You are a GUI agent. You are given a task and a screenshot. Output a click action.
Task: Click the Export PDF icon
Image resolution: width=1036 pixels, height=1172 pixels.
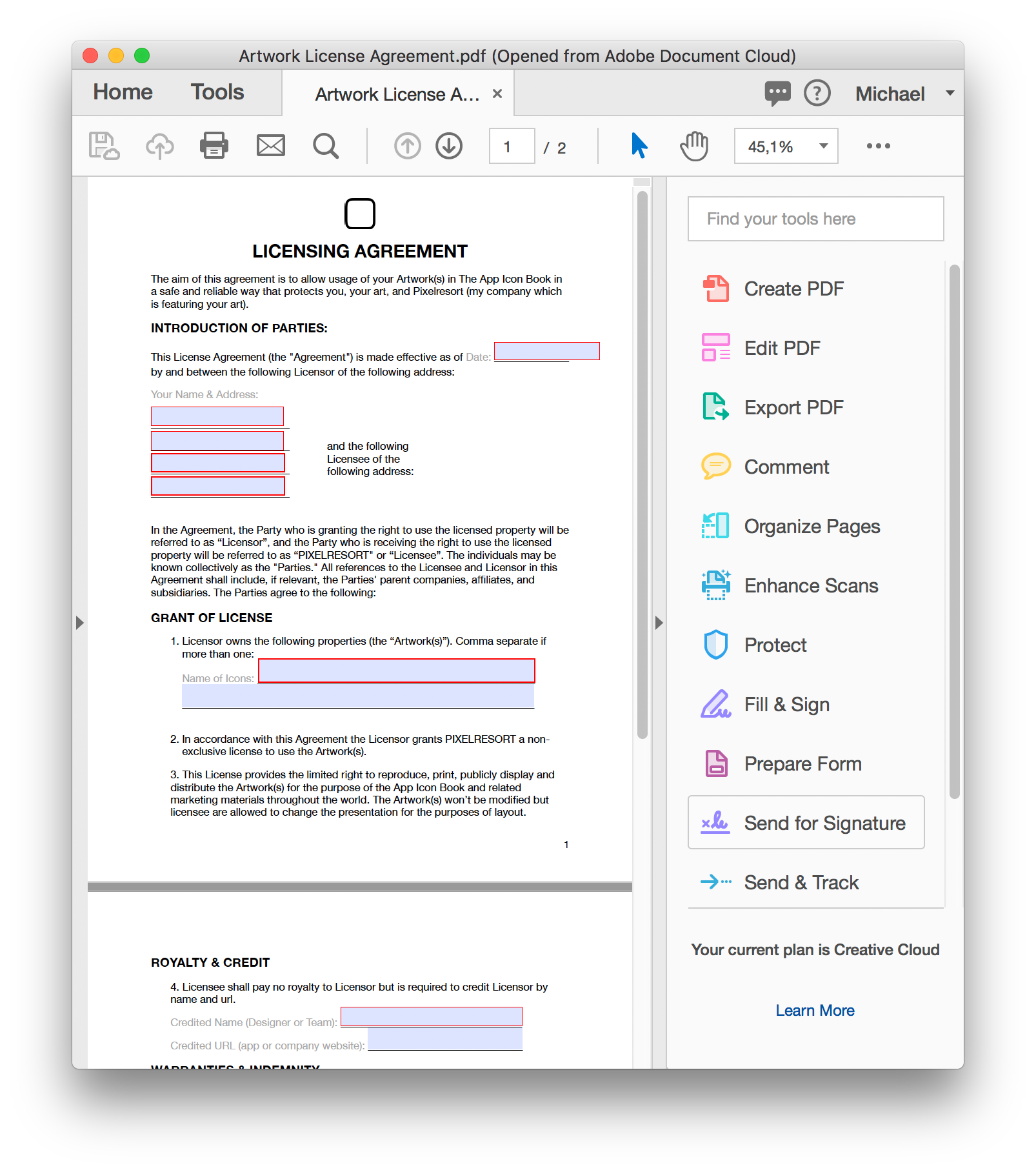click(x=715, y=407)
